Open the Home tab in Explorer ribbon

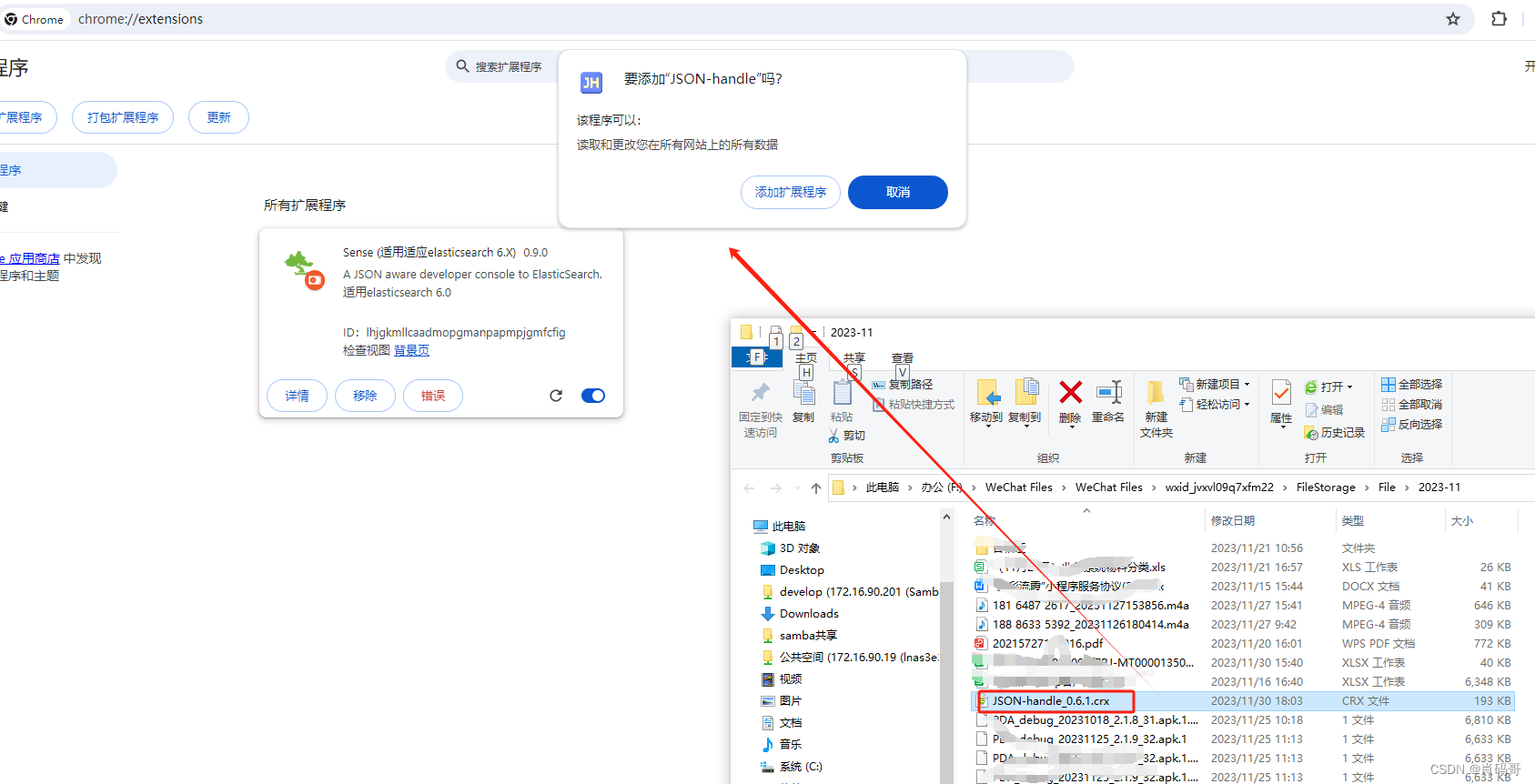806,358
